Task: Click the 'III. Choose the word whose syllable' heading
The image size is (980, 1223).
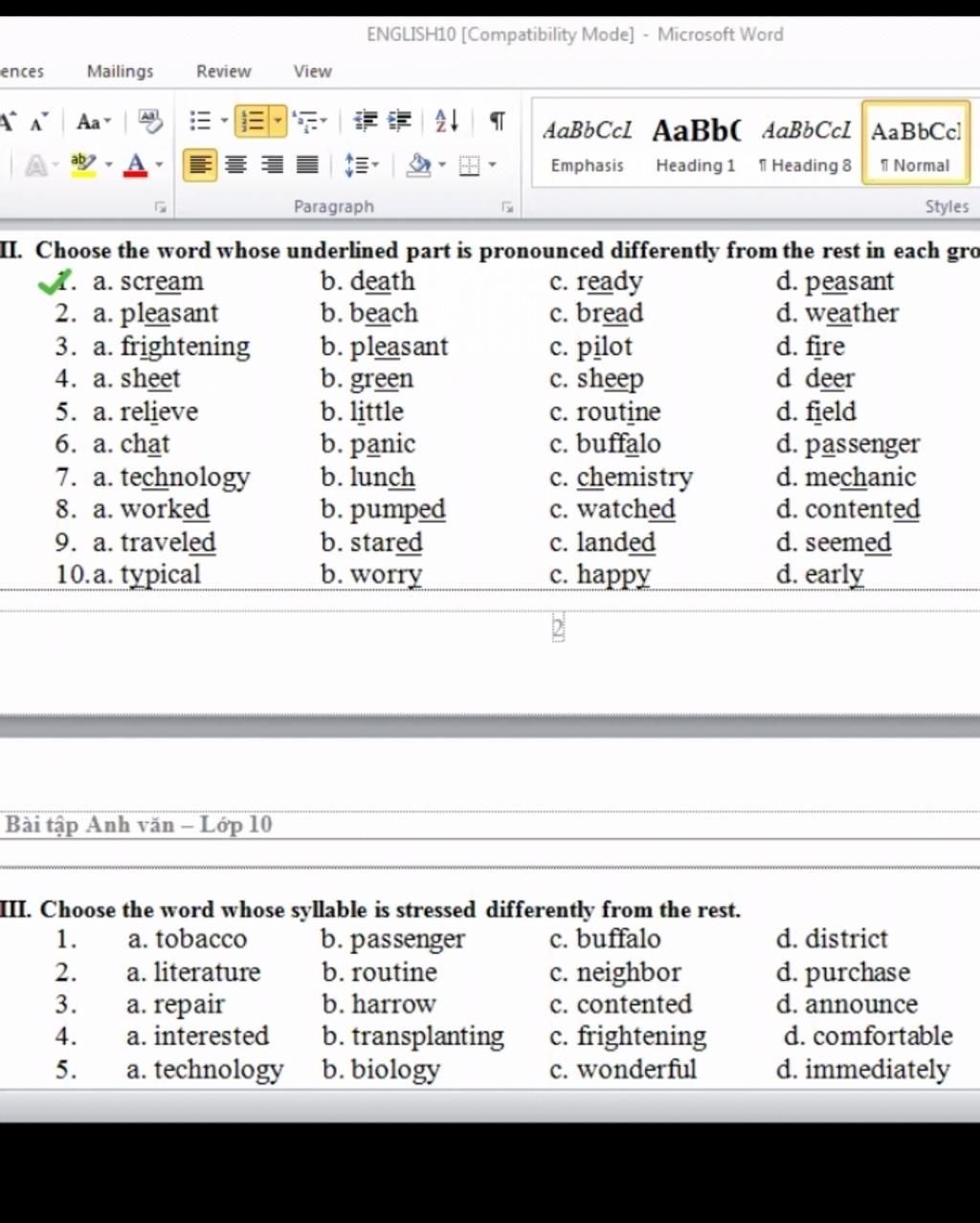Action: point(368,909)
